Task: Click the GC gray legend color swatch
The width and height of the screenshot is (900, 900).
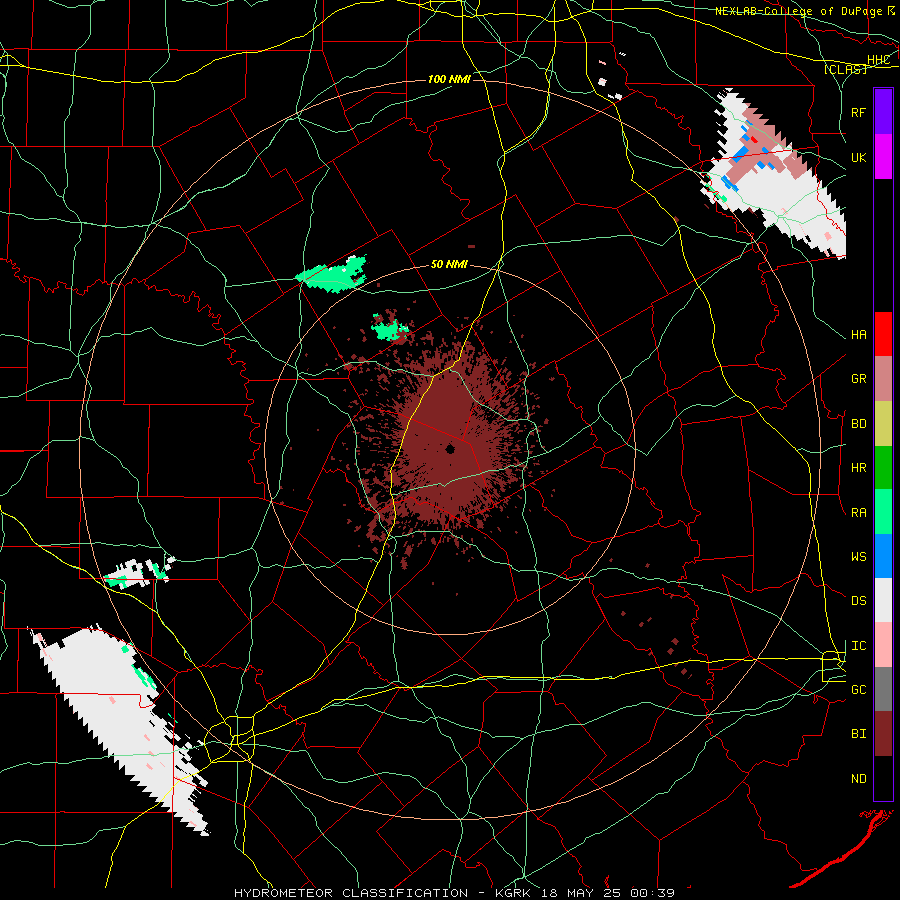Action: [x=883, y=689]
